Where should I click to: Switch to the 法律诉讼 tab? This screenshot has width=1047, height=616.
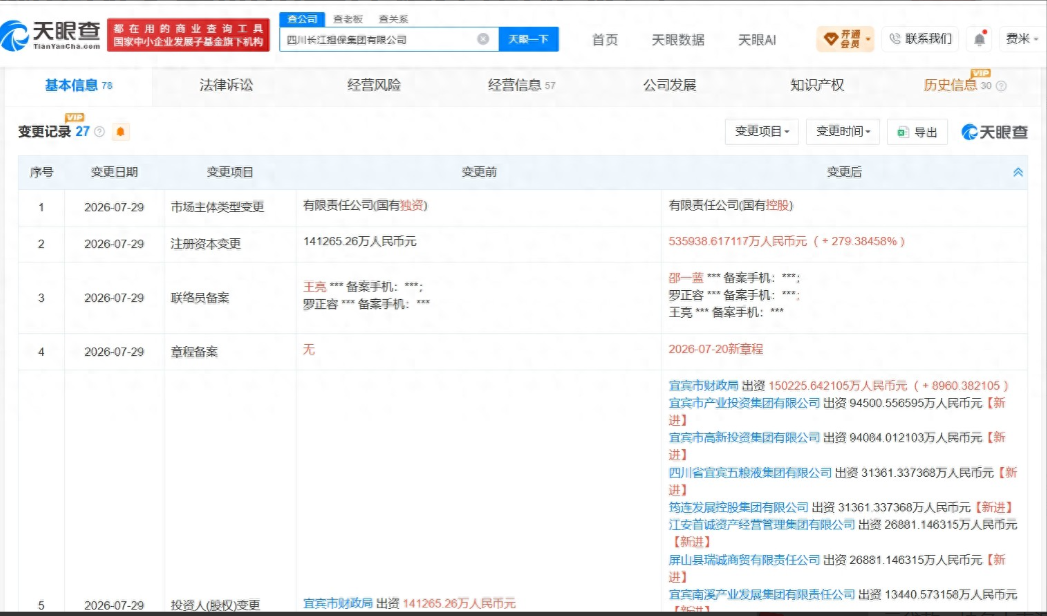point(226,85)
